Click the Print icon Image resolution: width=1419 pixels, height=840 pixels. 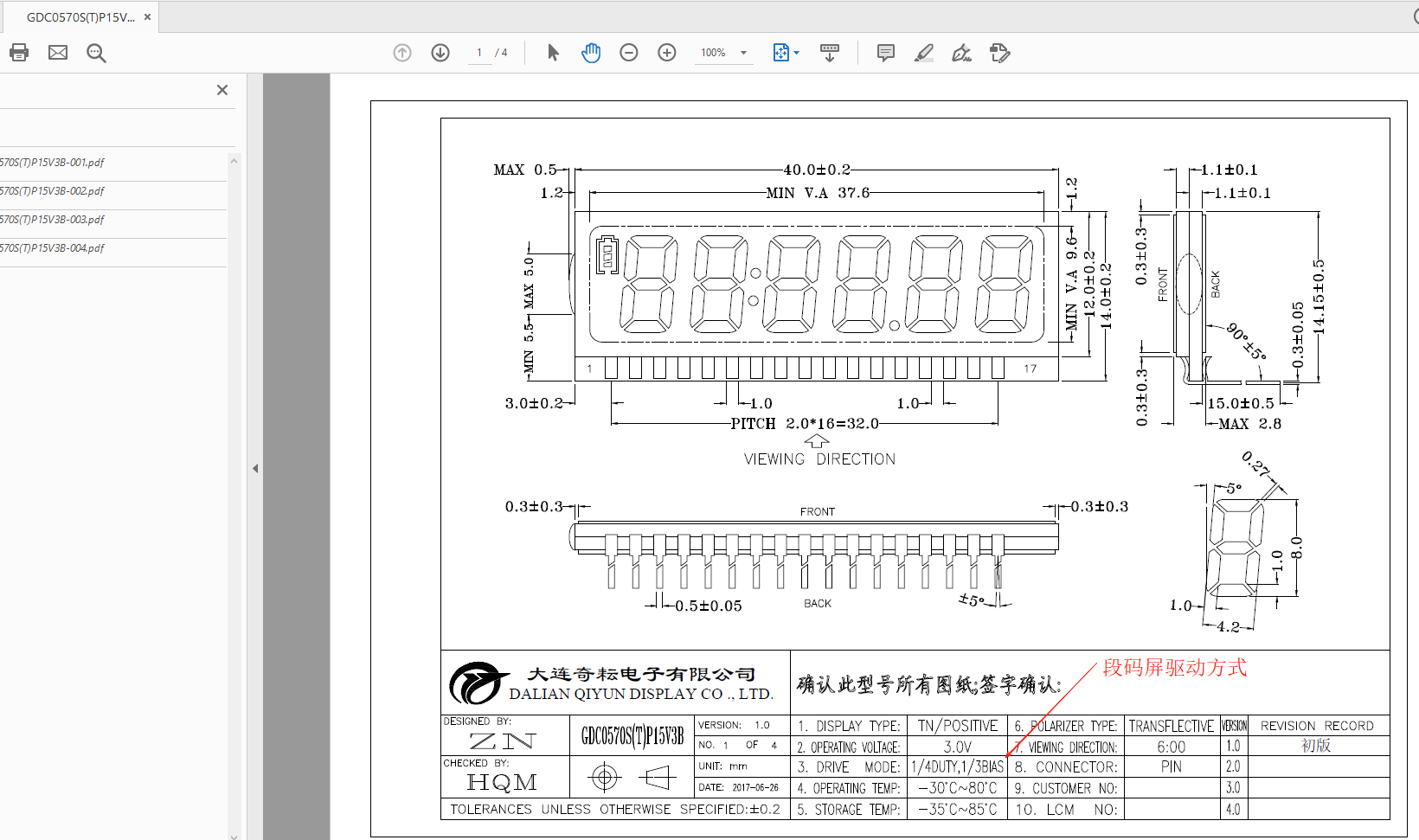coord(19,53)
